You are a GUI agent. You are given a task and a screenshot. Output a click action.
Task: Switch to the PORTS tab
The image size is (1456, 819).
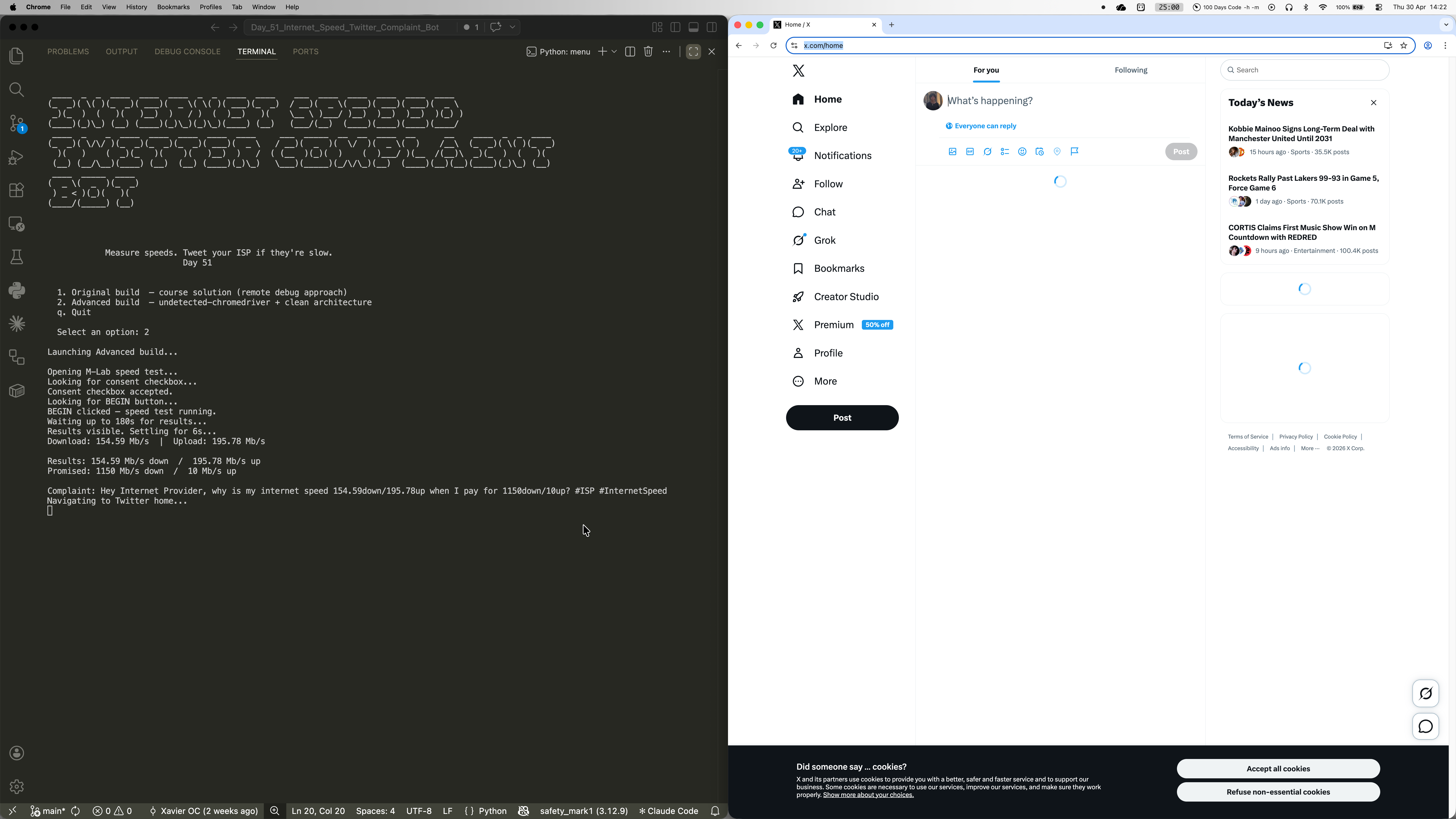tap(306, 52)
